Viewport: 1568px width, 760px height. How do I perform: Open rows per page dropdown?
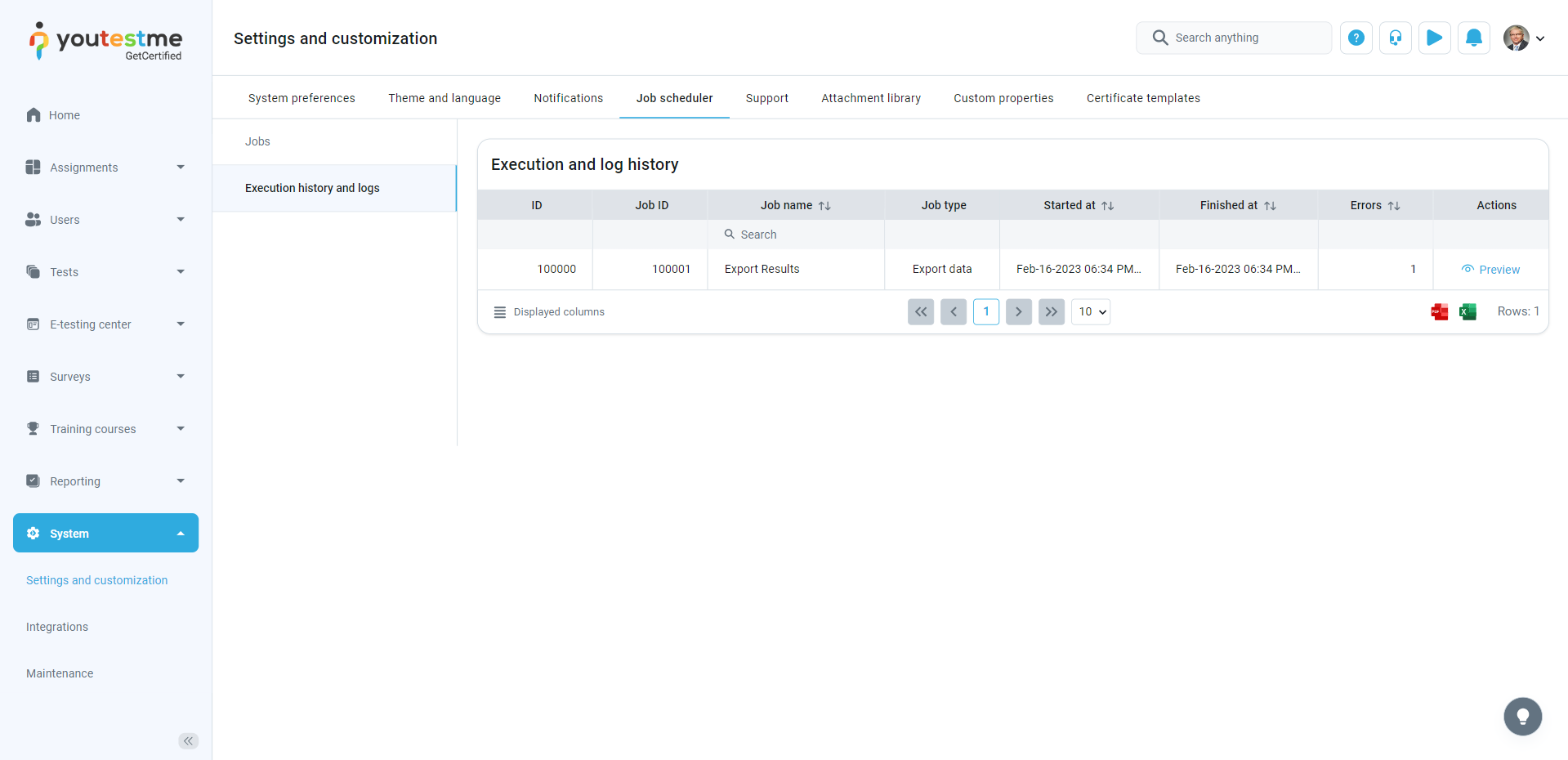(x=1090, y=311)
